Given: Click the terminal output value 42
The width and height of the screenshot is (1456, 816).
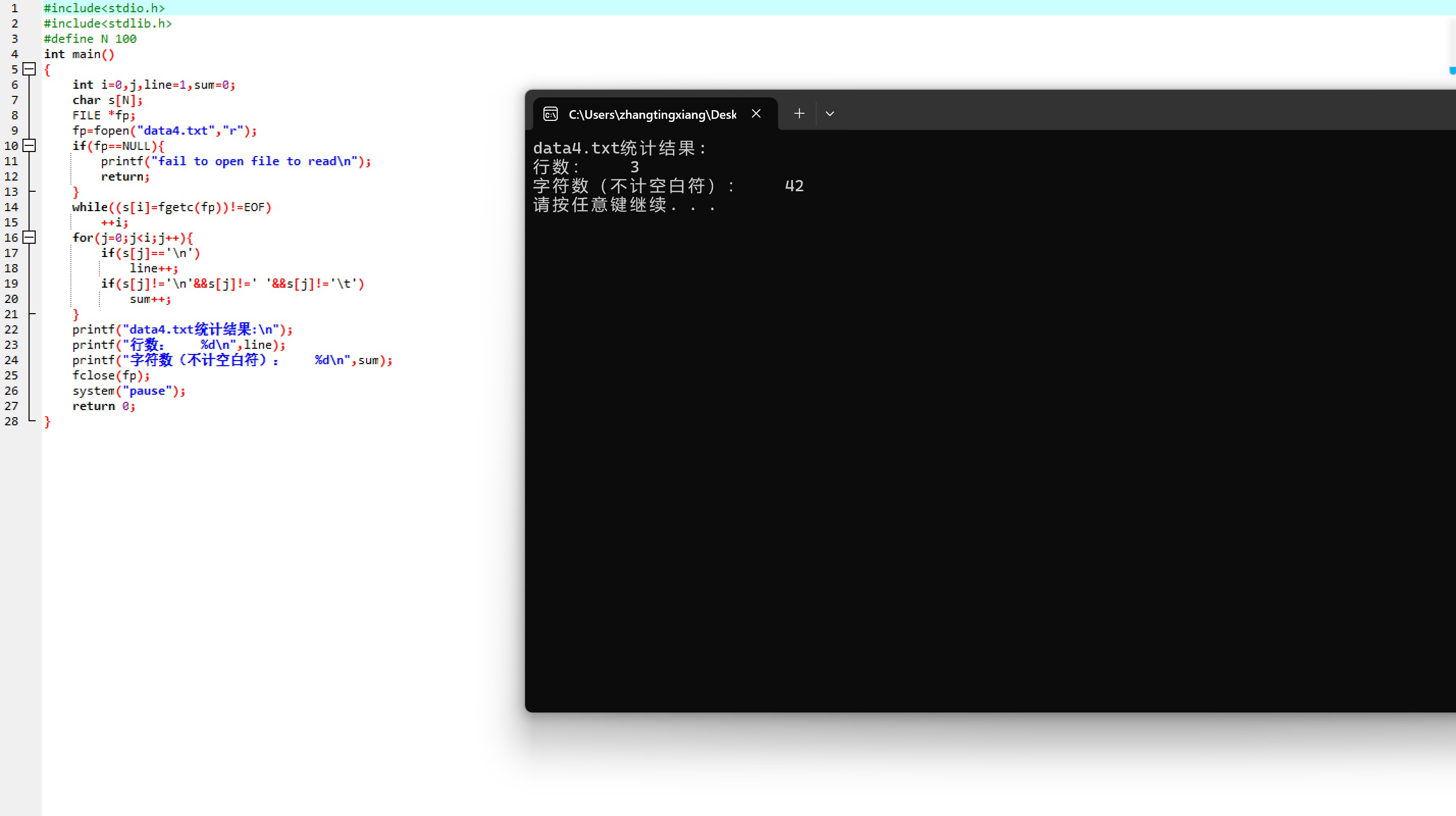Looking at the screenshot, I should (x=794, y=186).
